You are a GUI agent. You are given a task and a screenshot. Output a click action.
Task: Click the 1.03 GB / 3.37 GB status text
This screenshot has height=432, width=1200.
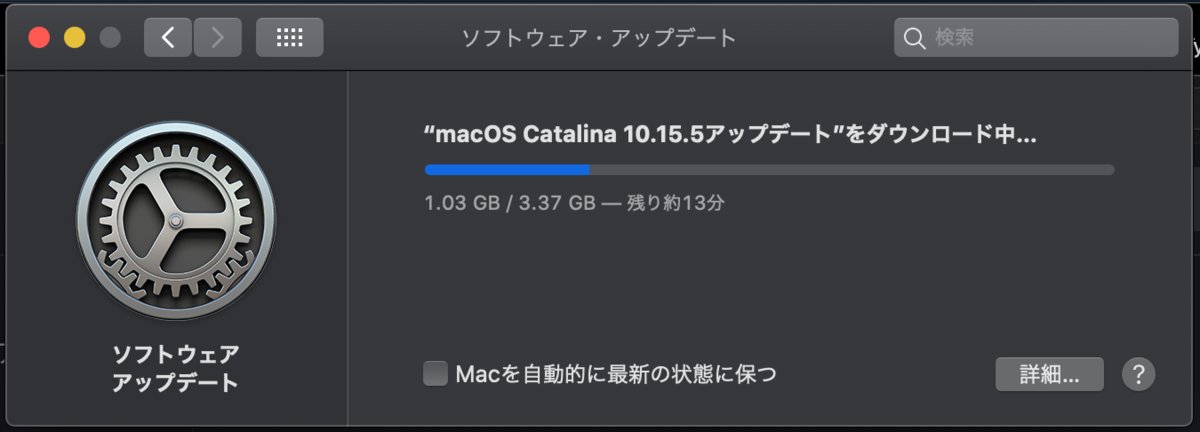click(x=510, y=203)
